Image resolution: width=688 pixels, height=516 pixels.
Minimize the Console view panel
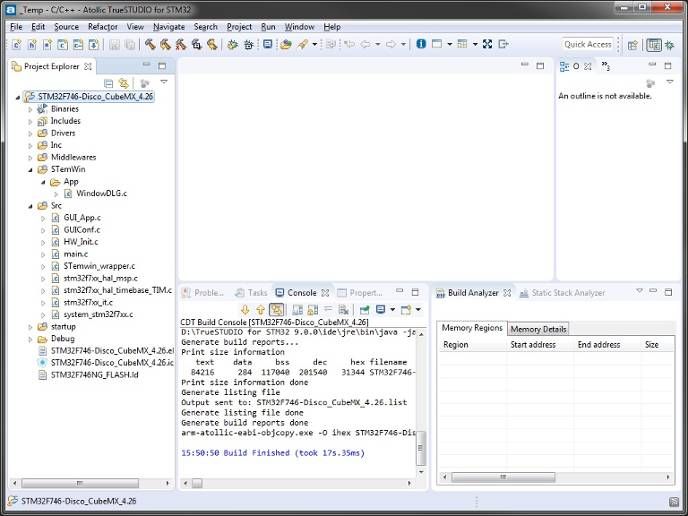[399, 291]
